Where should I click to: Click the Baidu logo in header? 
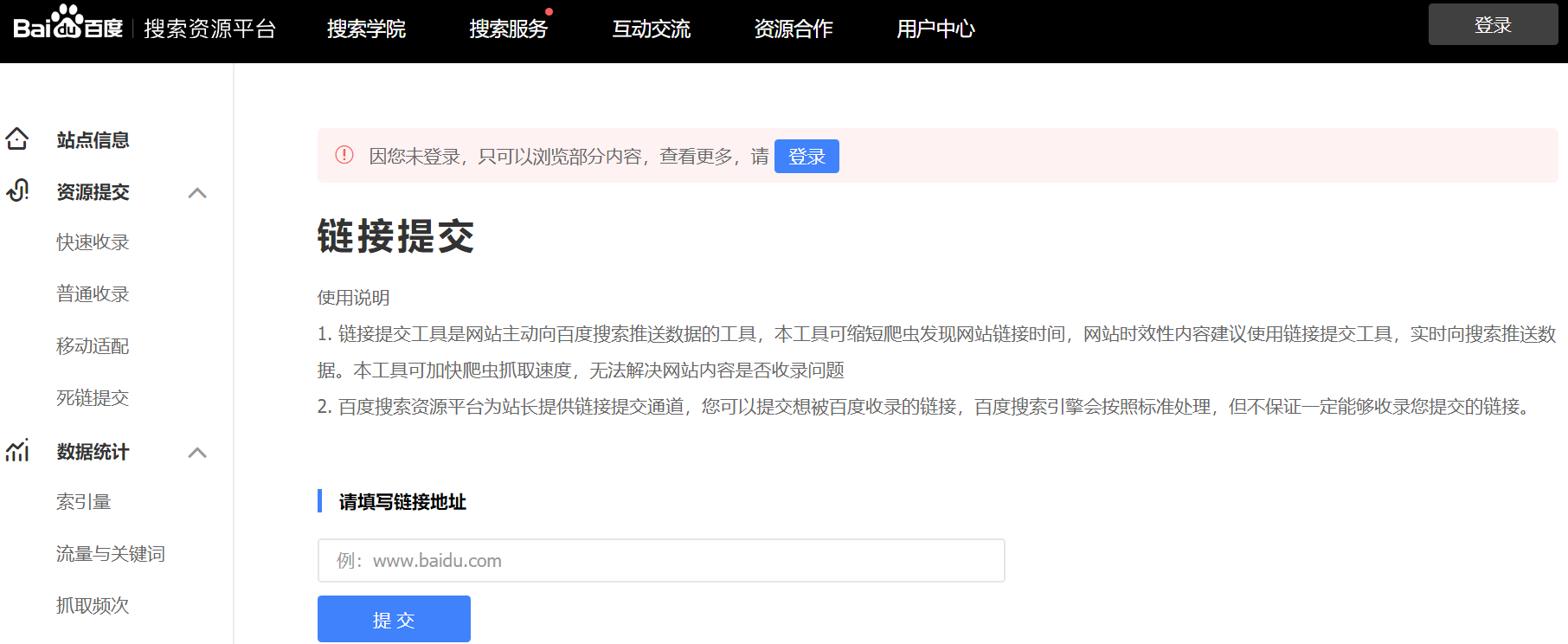click(68, 23)
